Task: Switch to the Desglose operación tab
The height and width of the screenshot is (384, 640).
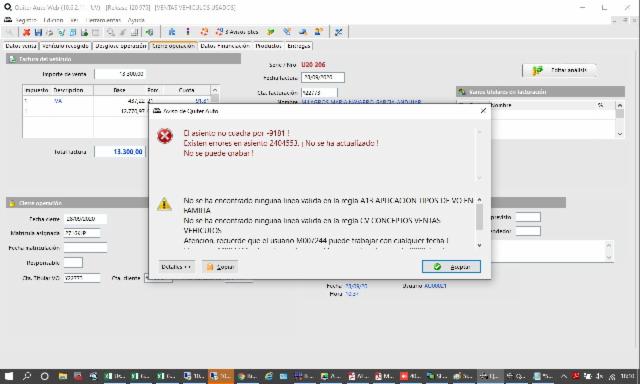Action: [x=120, y=46]
